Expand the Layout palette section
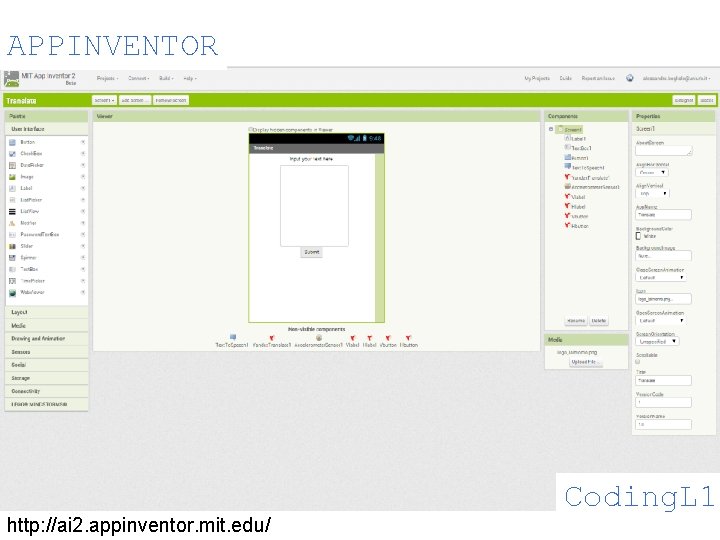This screenshot has height=540, width=720. [46, 312]
